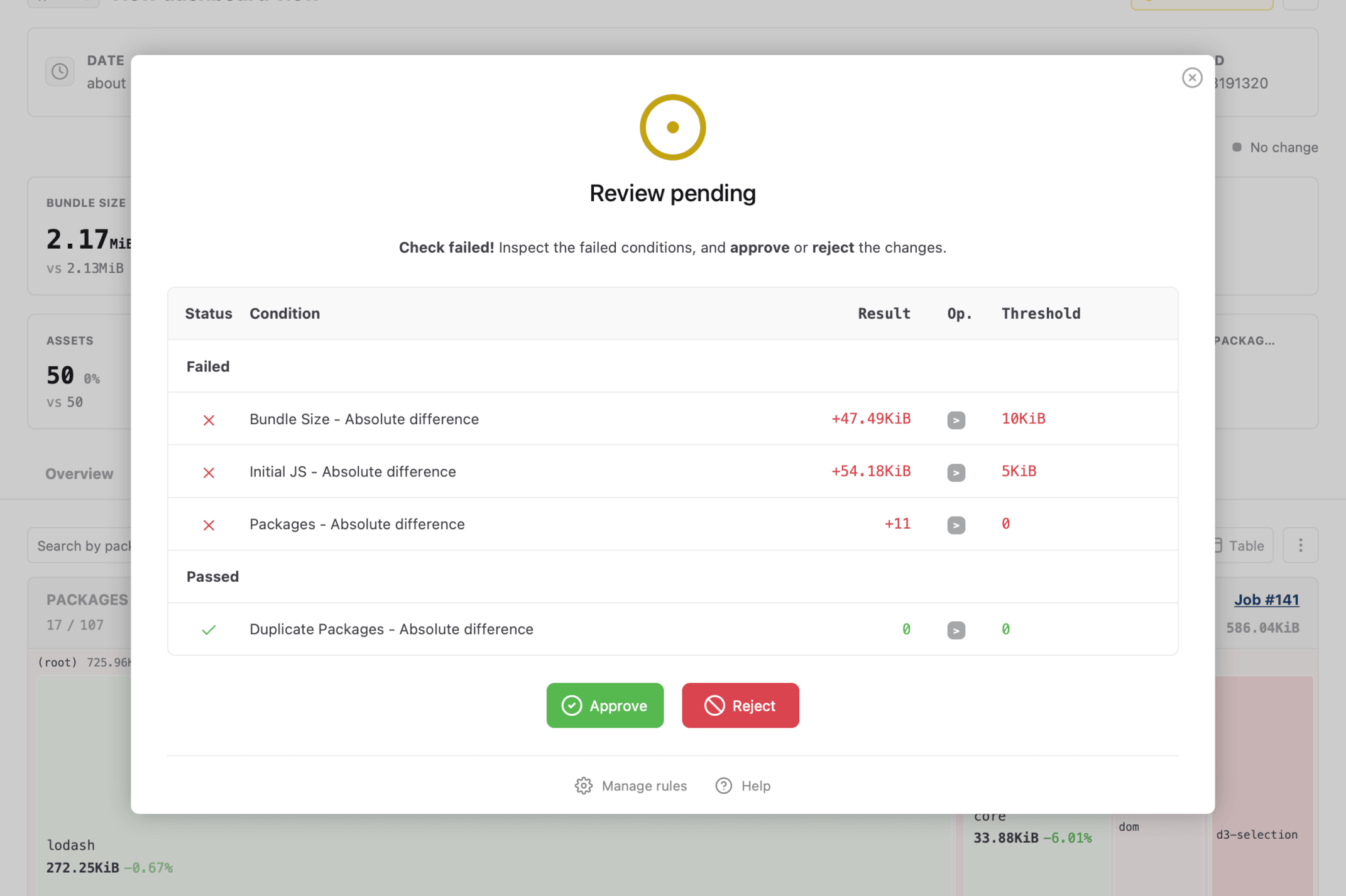Click the +47.49KiB result value
Image resolution: width=1346 pixels, height=896 pixels.
(870, 418)
